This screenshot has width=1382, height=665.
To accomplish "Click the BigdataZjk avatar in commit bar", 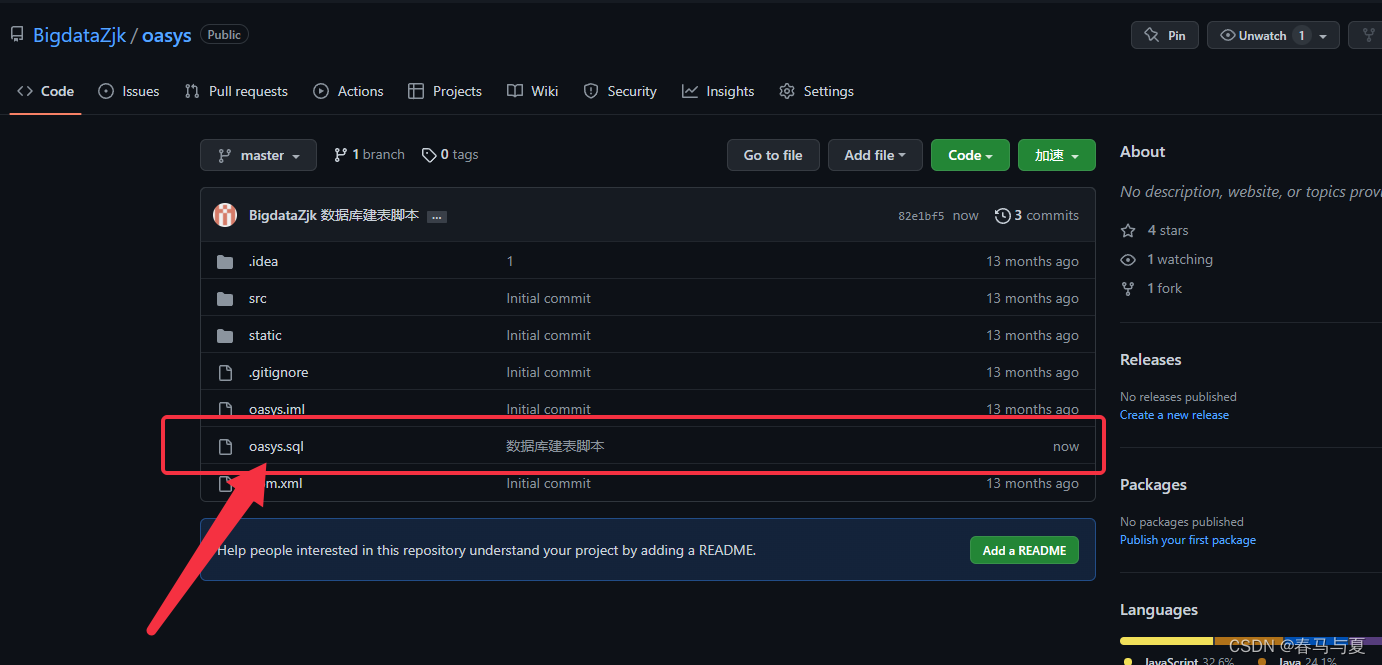I will tap(225, 215).
